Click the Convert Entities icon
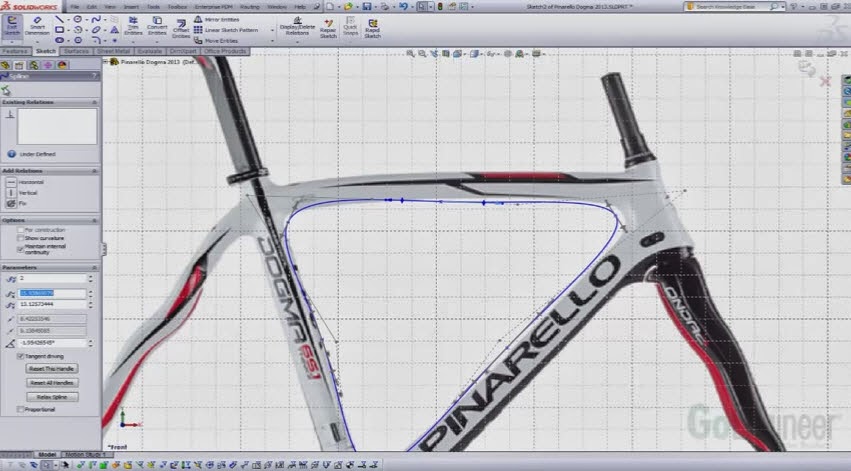Viewport: 851px width, 471px height. (157, 27)
